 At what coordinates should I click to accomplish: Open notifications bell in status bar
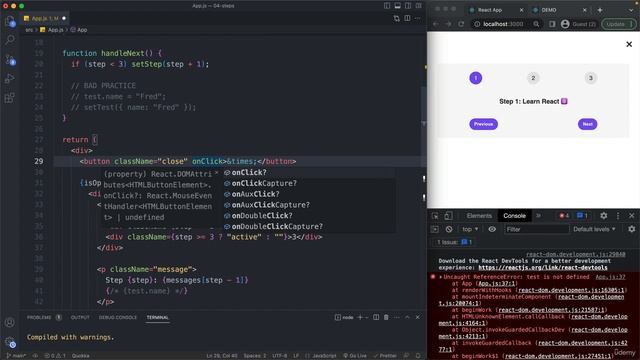point(418,356)
